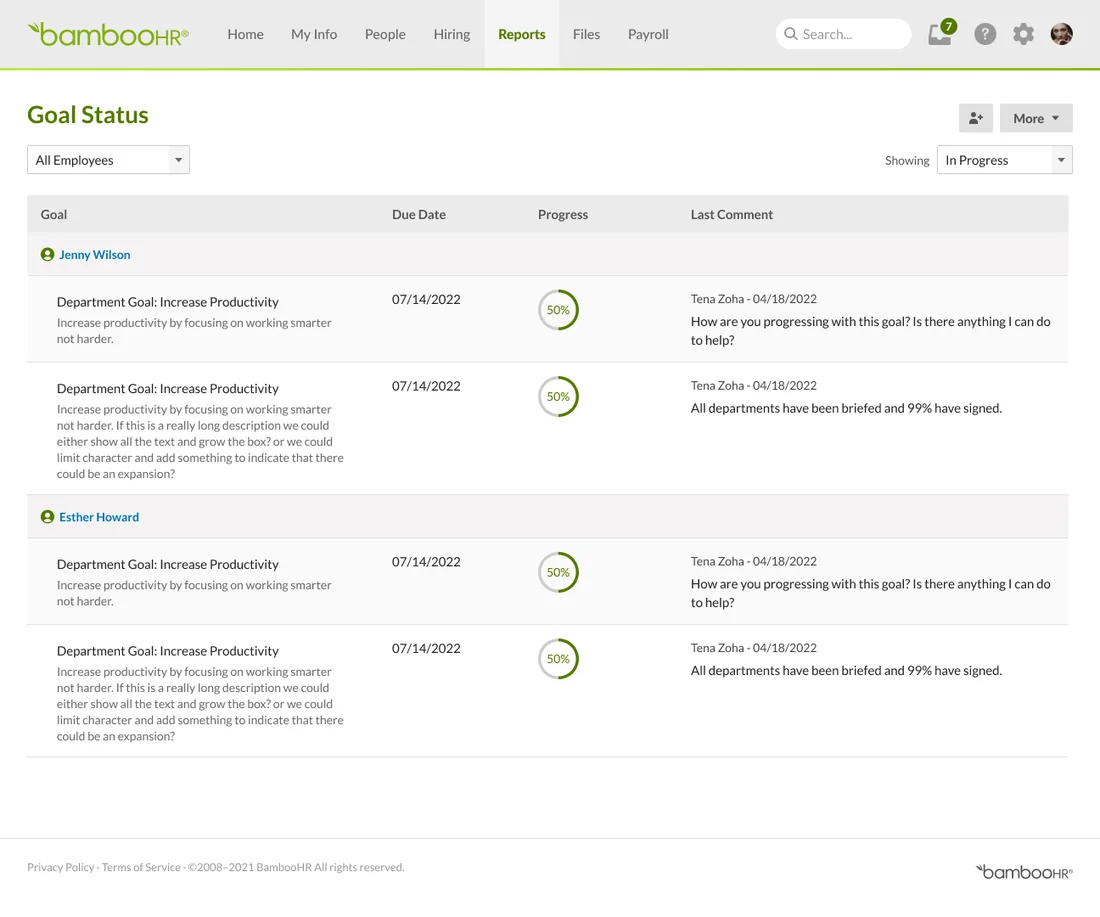Screen dimensions: 1100x917
Task: Open the Hiring tab
Action: 452,34
